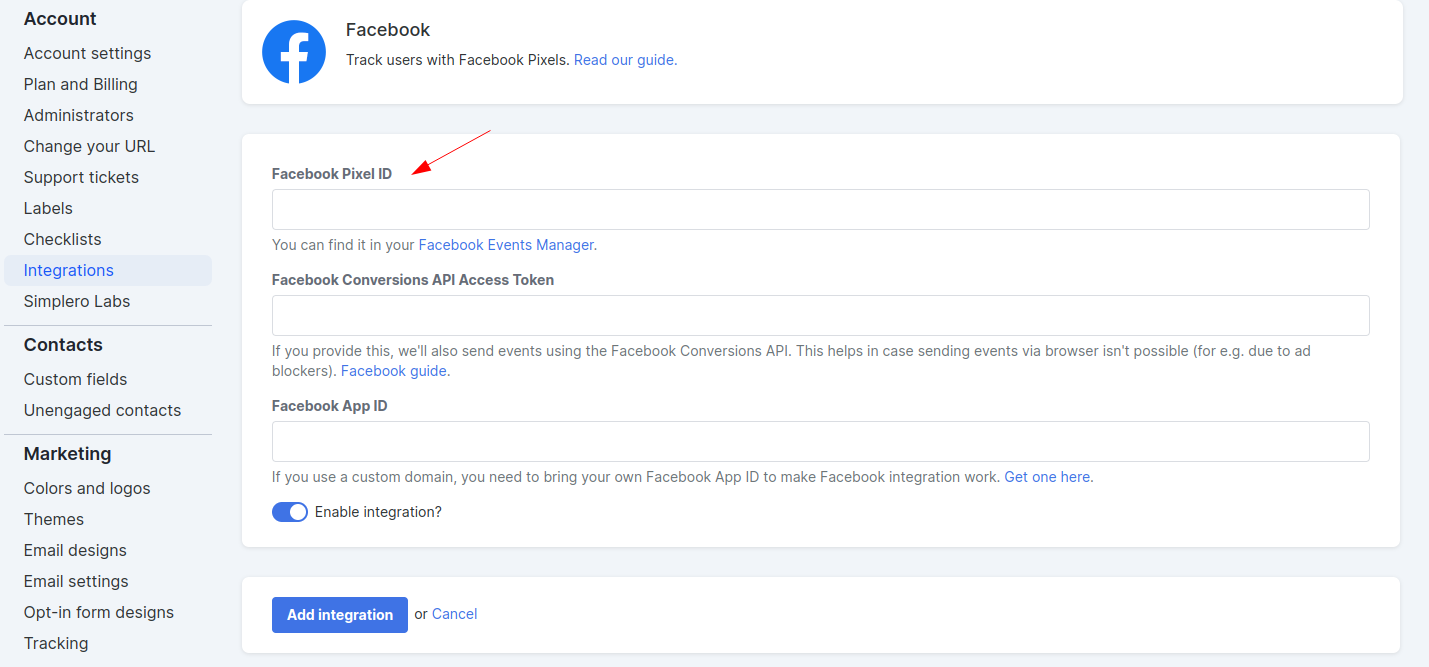Click the Get one here link

pos(1048,477)
